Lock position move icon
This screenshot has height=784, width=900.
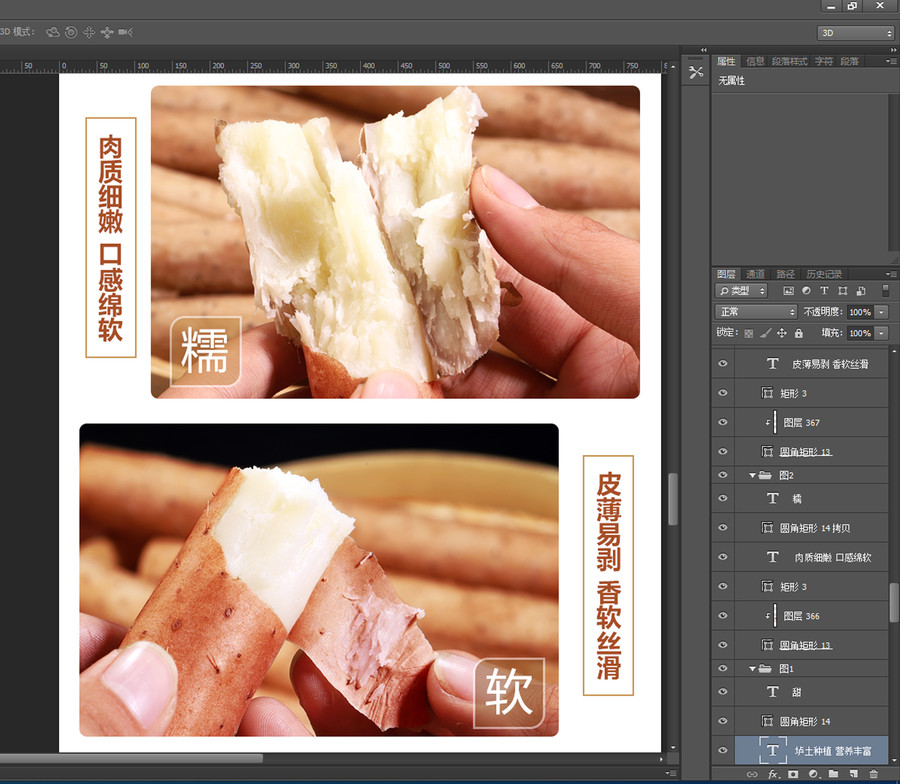[x=782, y=333]
